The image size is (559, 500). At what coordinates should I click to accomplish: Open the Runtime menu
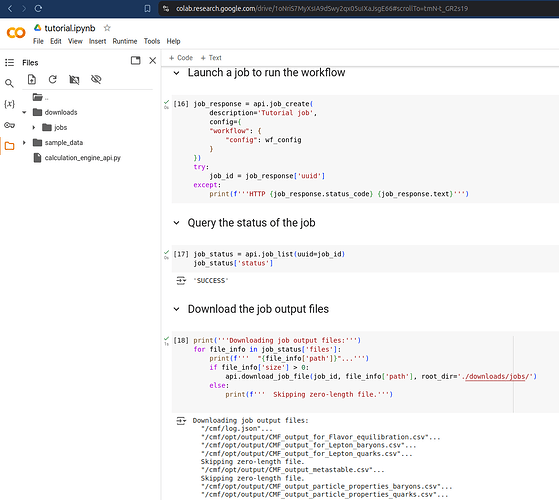[125, 41]
